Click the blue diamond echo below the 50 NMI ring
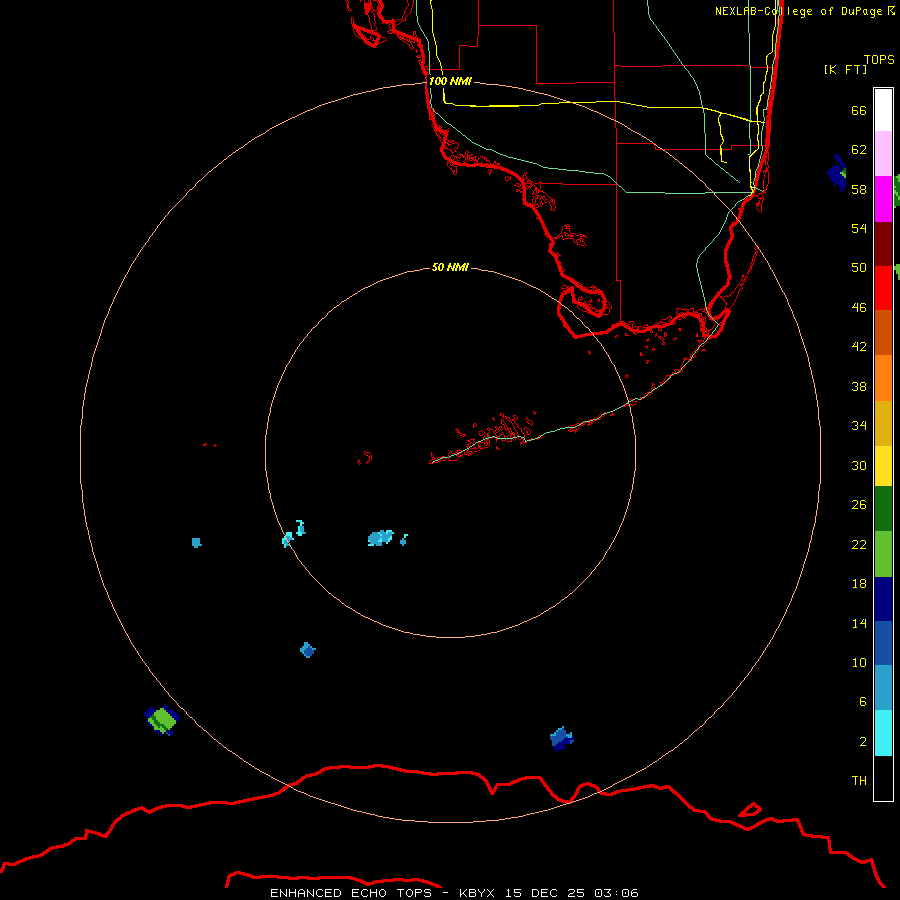The image size is (900, 900). [x=308, y=650]
